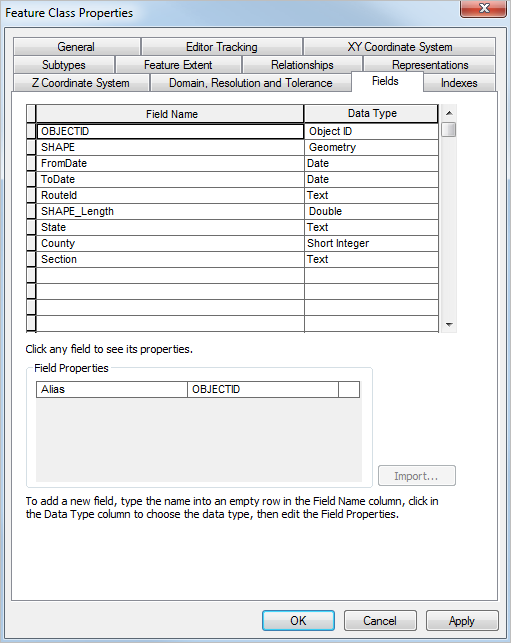The height and width of the screenshot is (643, 511).
Task: Click the fields list scroll down arrow
Action: tap(449, 325)
